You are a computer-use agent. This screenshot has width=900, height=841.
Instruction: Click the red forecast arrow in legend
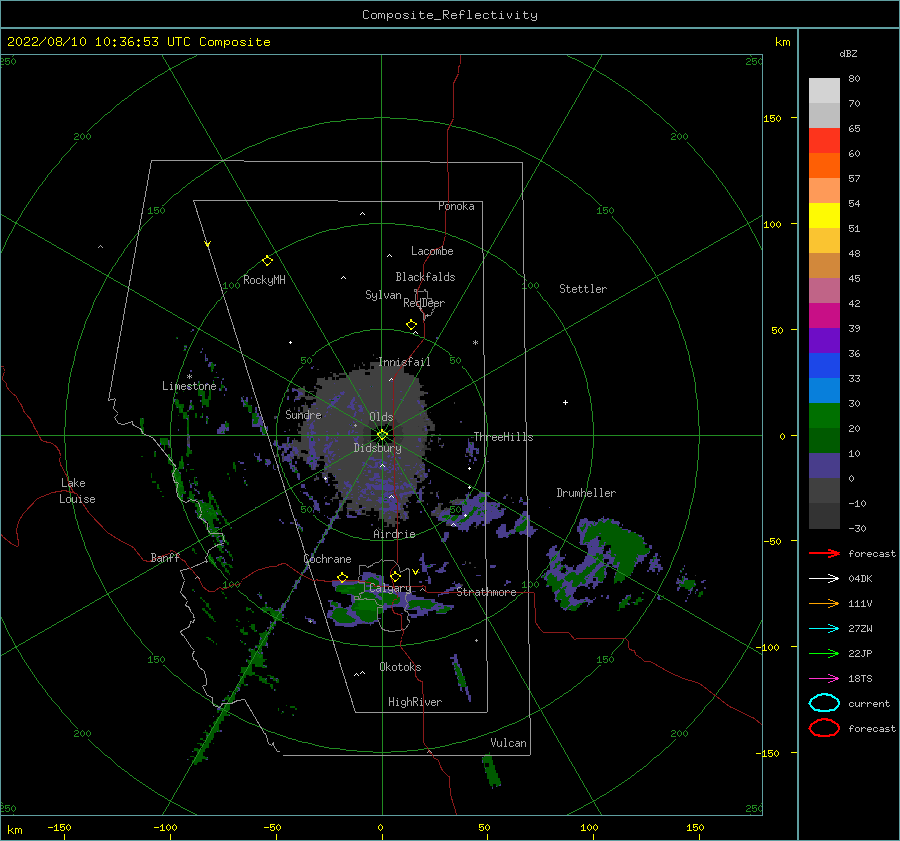tap(824, 553)
